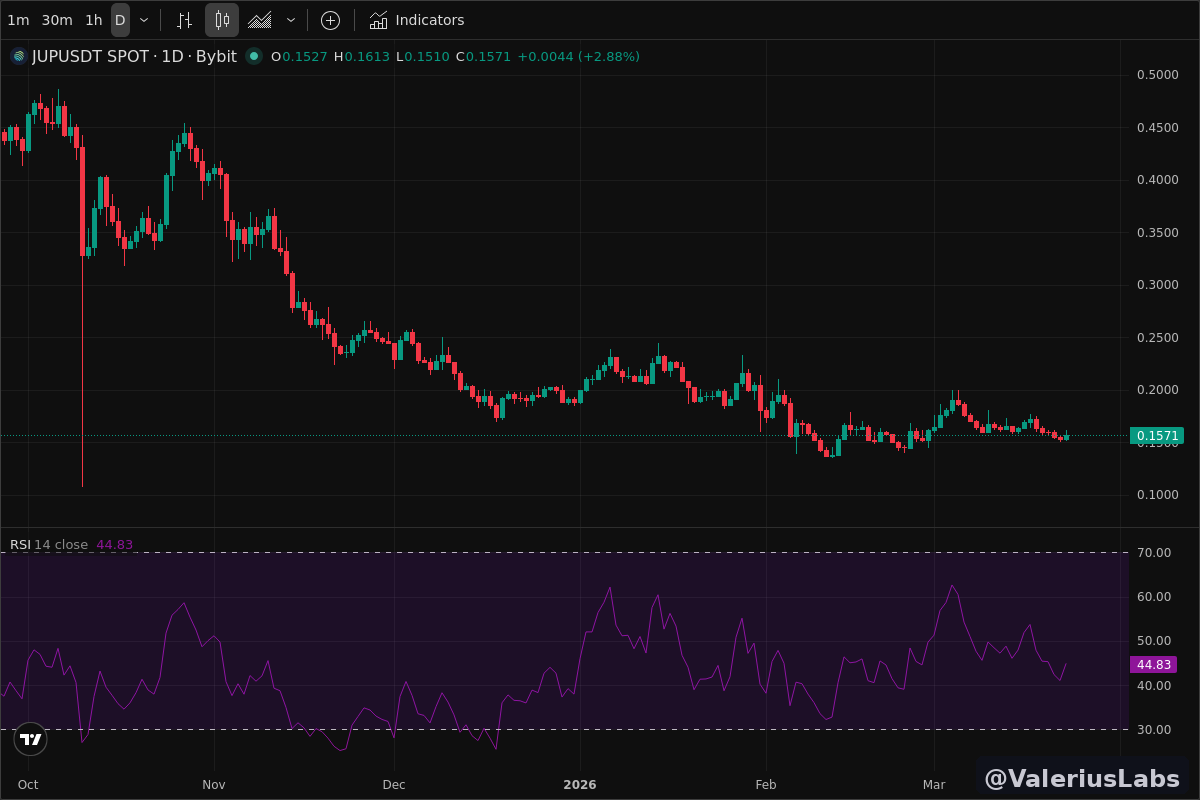1200x800 pixels.
Task: Click the 2026 label on the time axis
Action: point(580,785)
